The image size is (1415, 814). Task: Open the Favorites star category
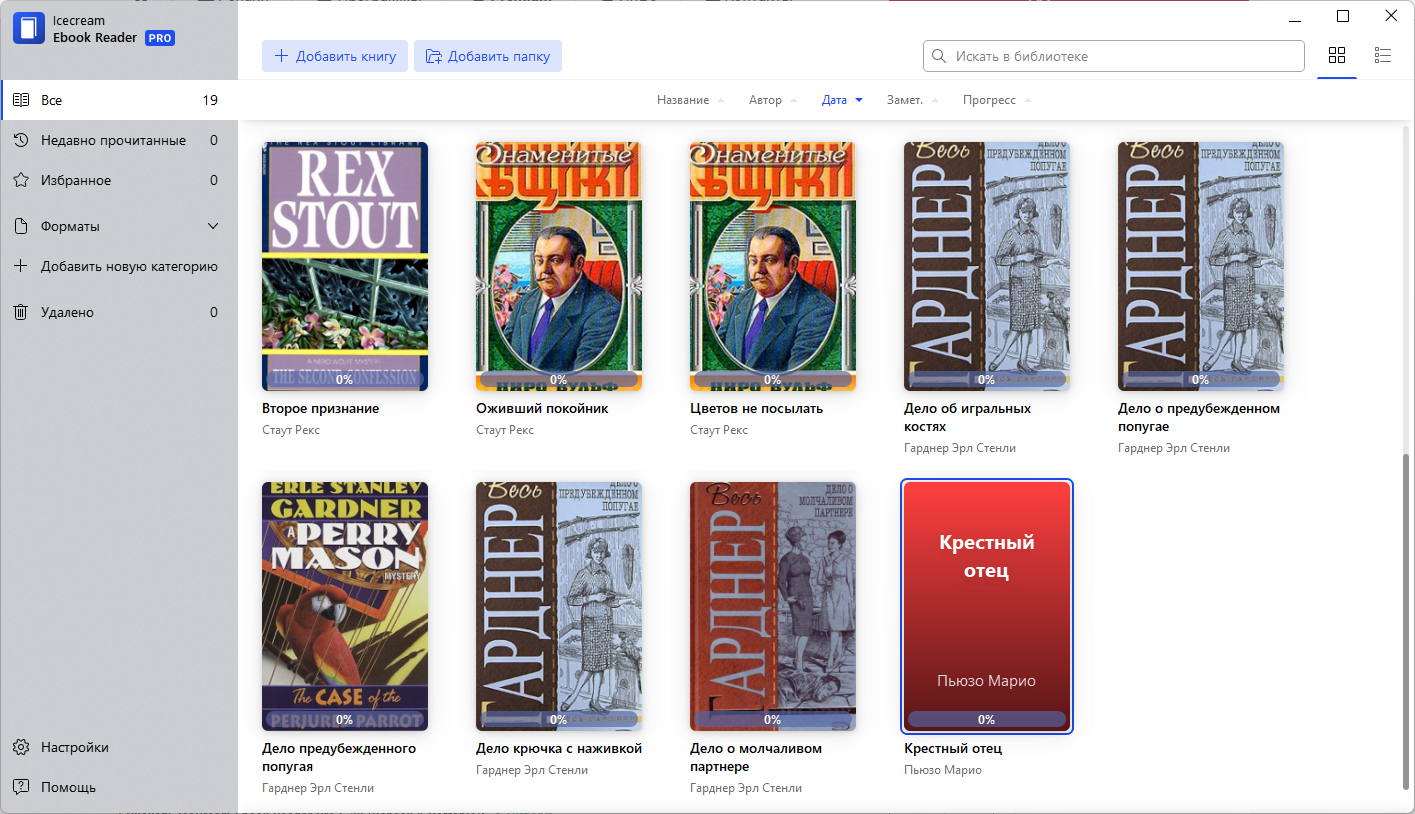pos(21,181)
